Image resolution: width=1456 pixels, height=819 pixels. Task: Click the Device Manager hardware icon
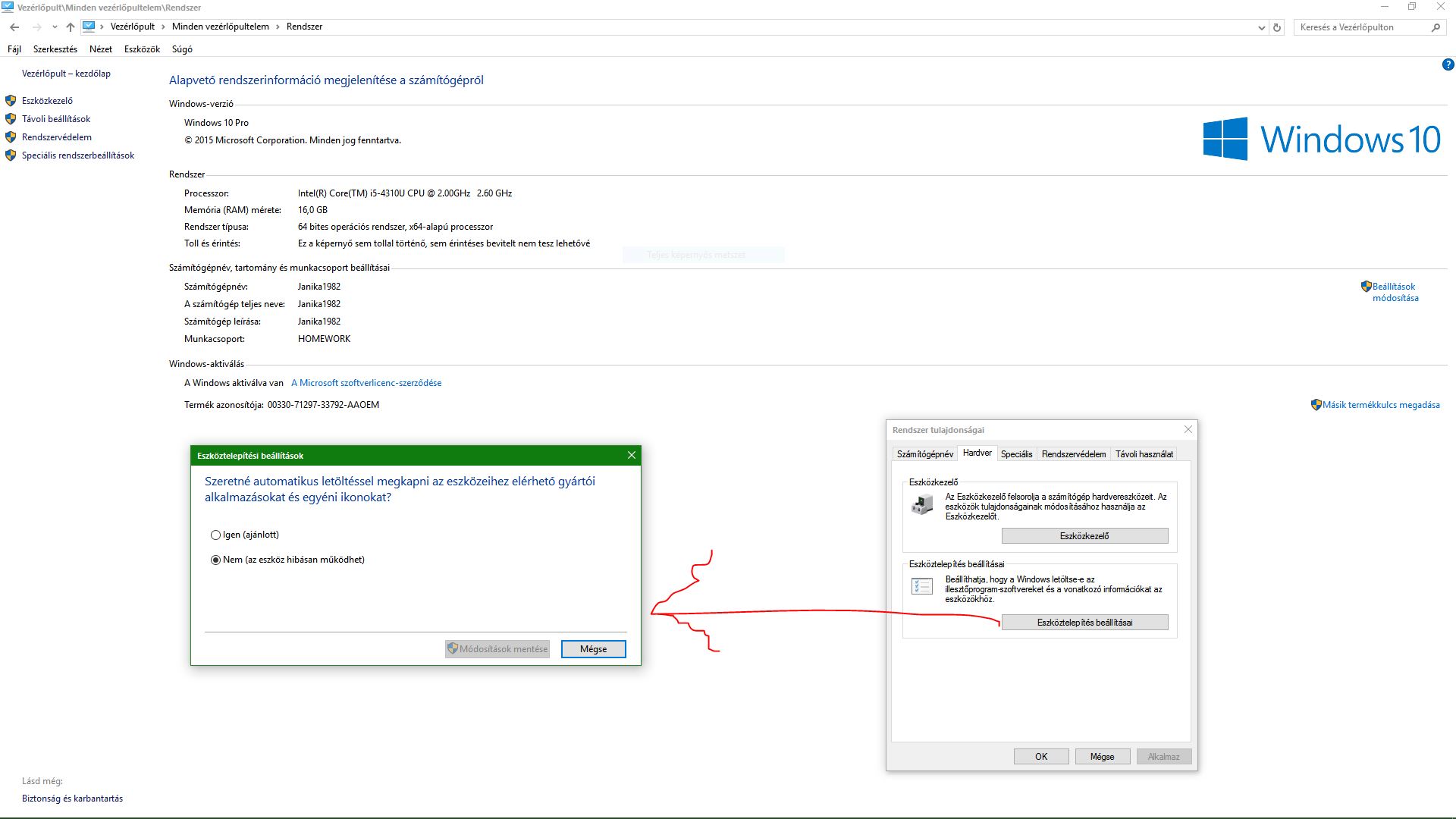pos(922,504)
